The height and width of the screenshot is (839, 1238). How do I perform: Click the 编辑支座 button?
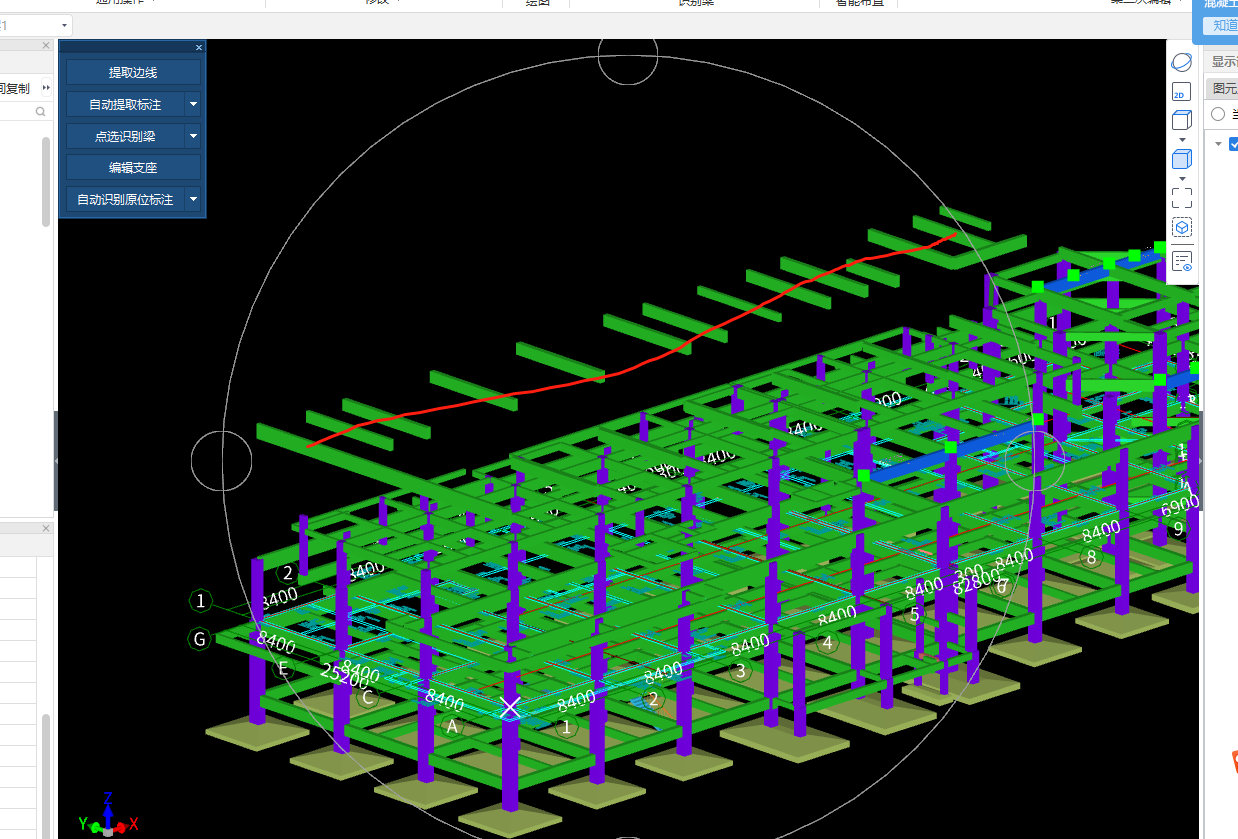click(x=133, y=167)
